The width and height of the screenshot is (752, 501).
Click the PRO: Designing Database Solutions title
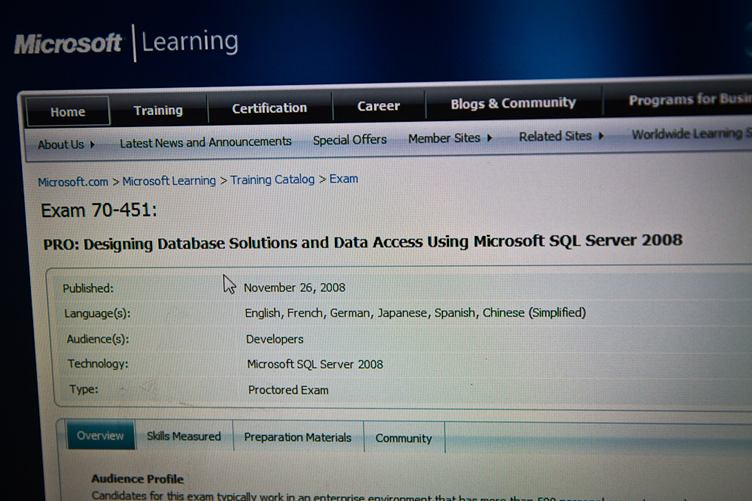coord(363,242)
